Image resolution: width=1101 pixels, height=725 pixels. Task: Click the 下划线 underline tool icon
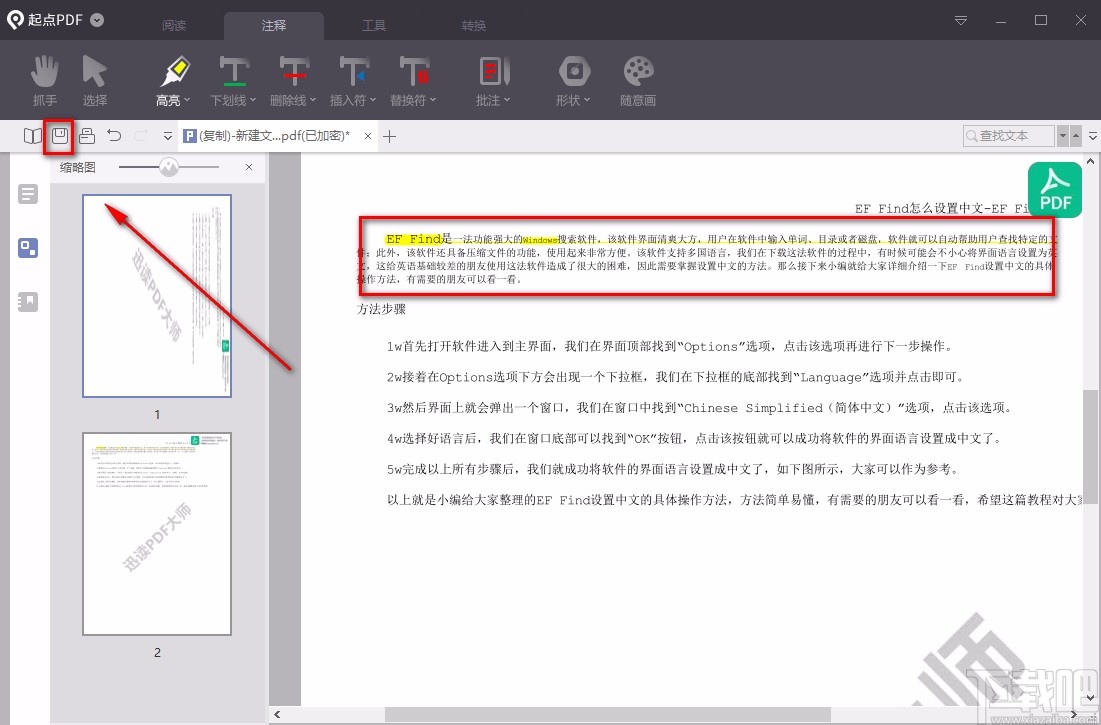(x=234, y=72)
